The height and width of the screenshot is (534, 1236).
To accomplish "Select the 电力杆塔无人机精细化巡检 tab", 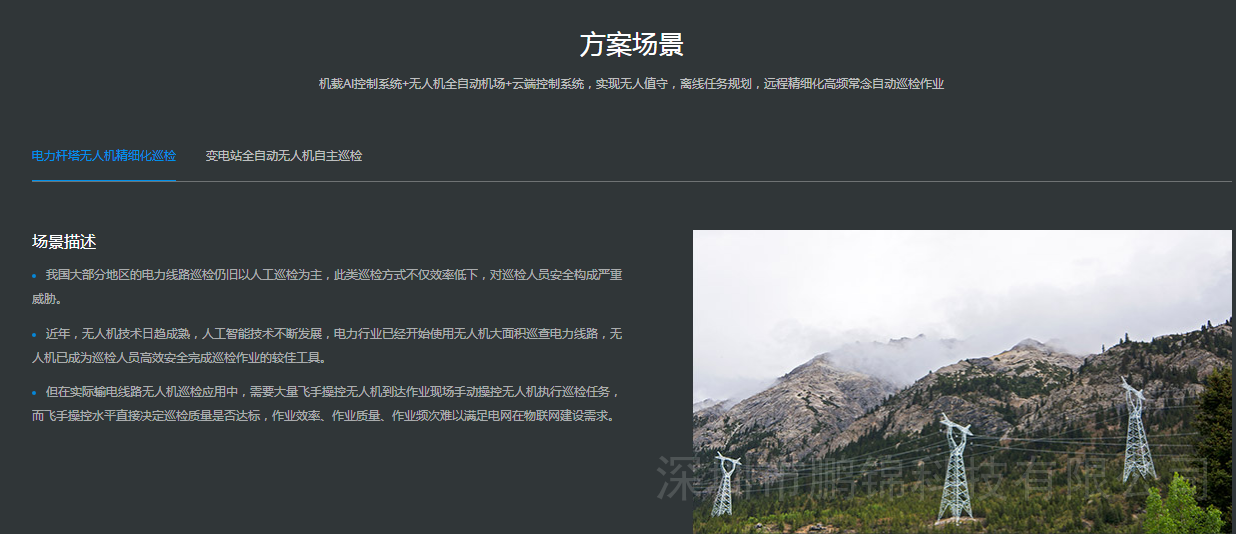I will 104,156.
